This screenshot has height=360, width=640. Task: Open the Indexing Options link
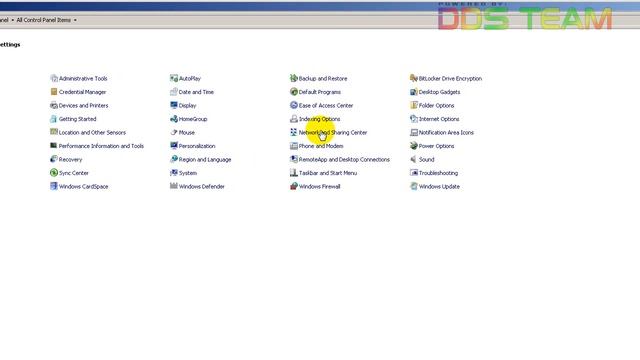click(x=319, y=119)
